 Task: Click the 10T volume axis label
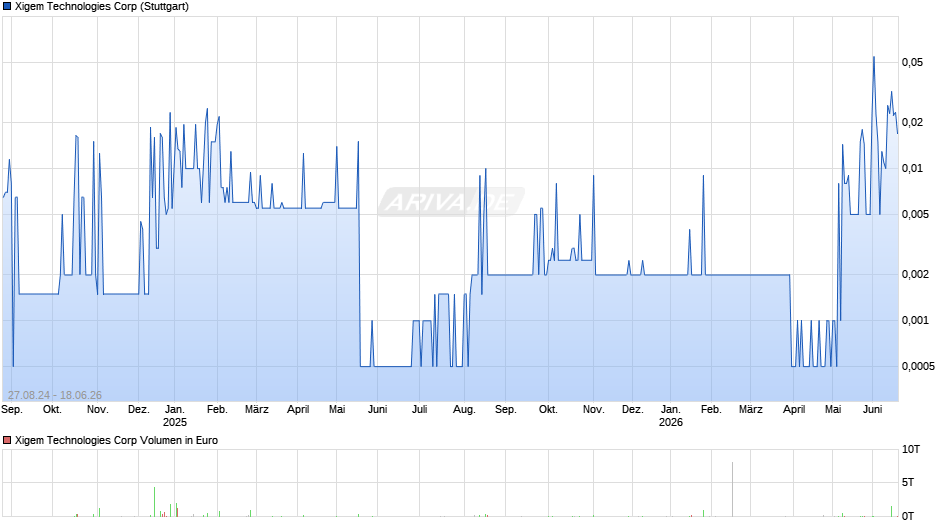(x=911, y=449)
